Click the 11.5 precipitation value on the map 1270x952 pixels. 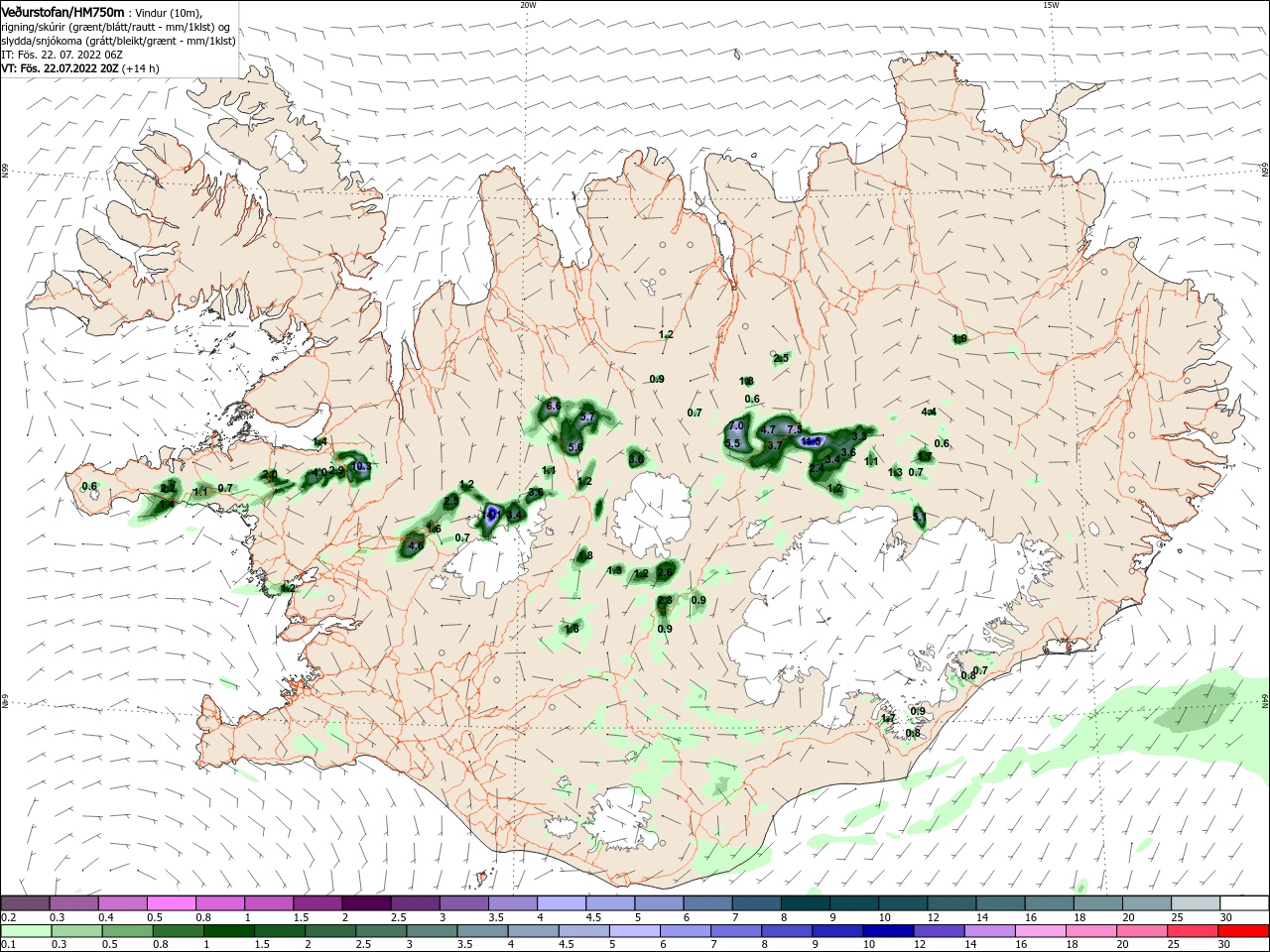click(812, 441)
